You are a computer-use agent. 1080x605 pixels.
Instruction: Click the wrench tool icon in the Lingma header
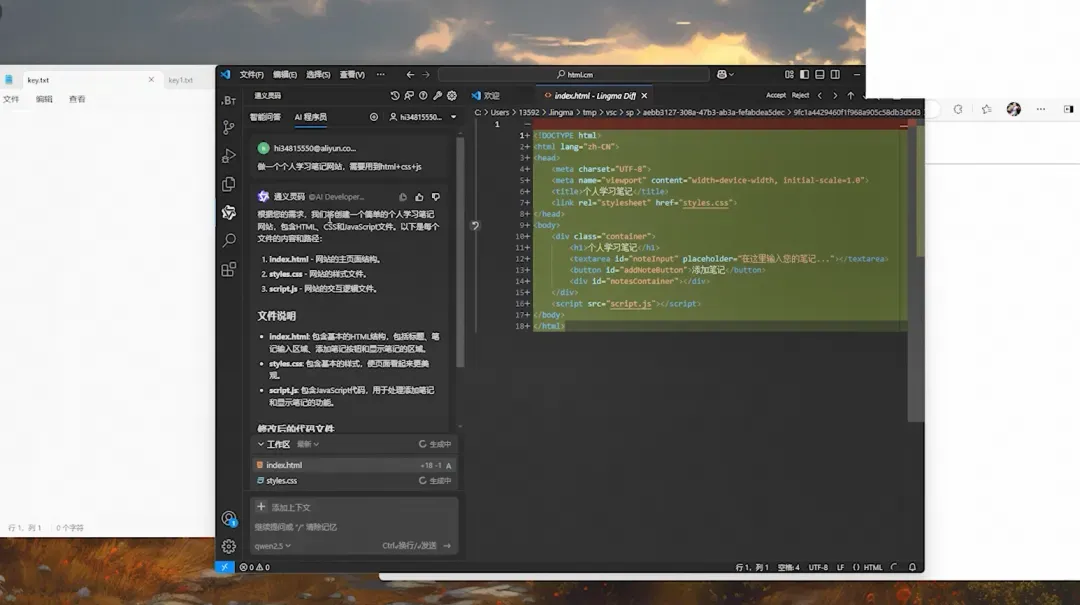point(437,96)
